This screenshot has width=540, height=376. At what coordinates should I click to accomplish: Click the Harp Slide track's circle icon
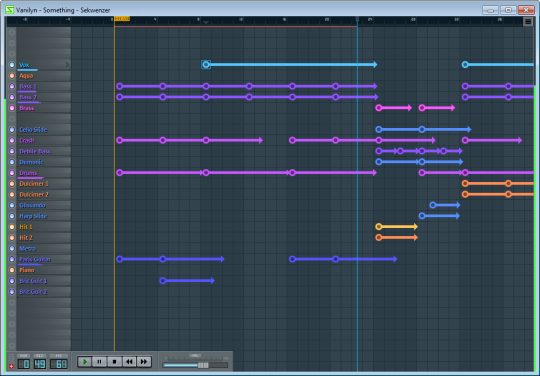tap(12, 216)
